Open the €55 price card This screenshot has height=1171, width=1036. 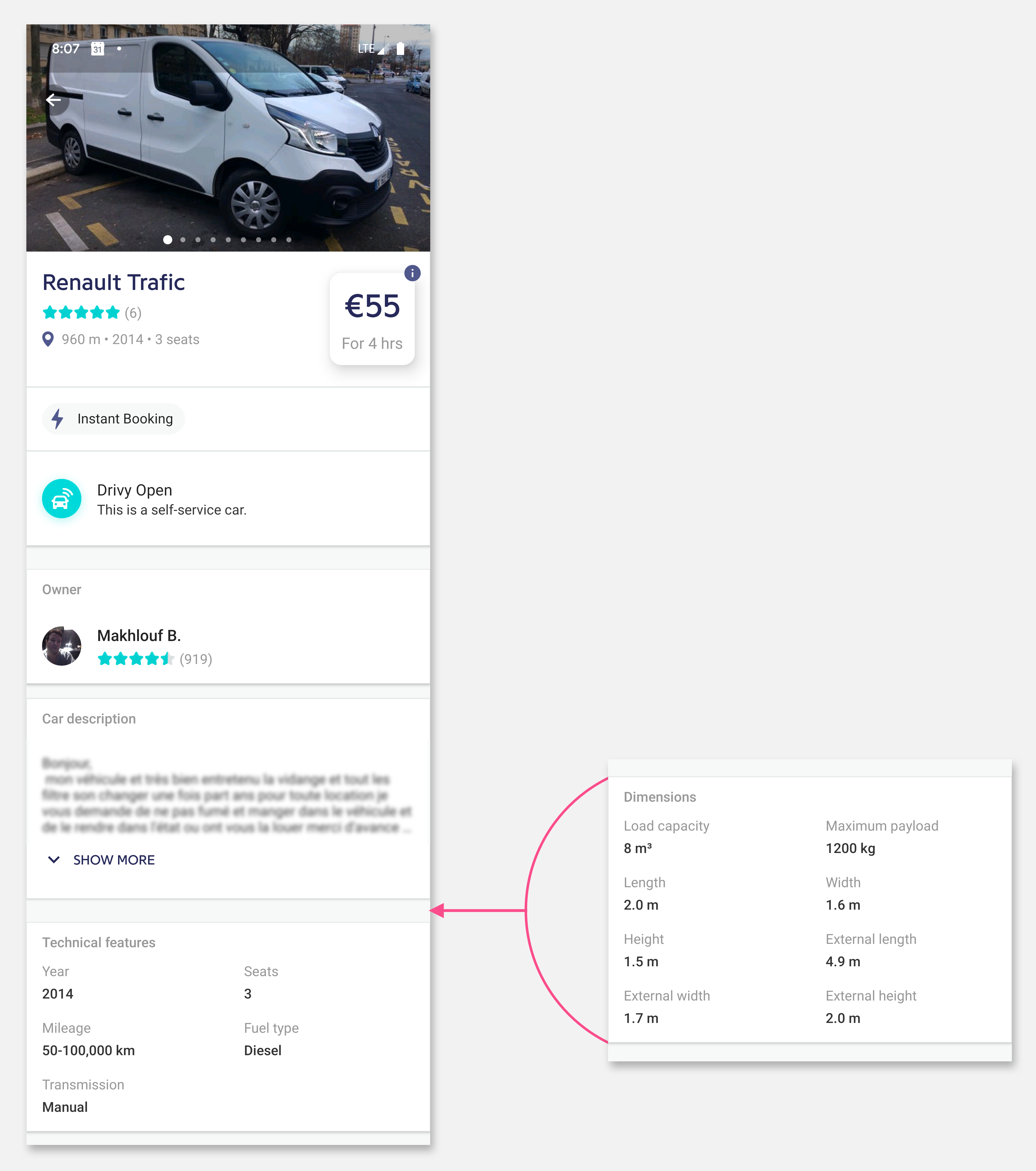point(372,319)
